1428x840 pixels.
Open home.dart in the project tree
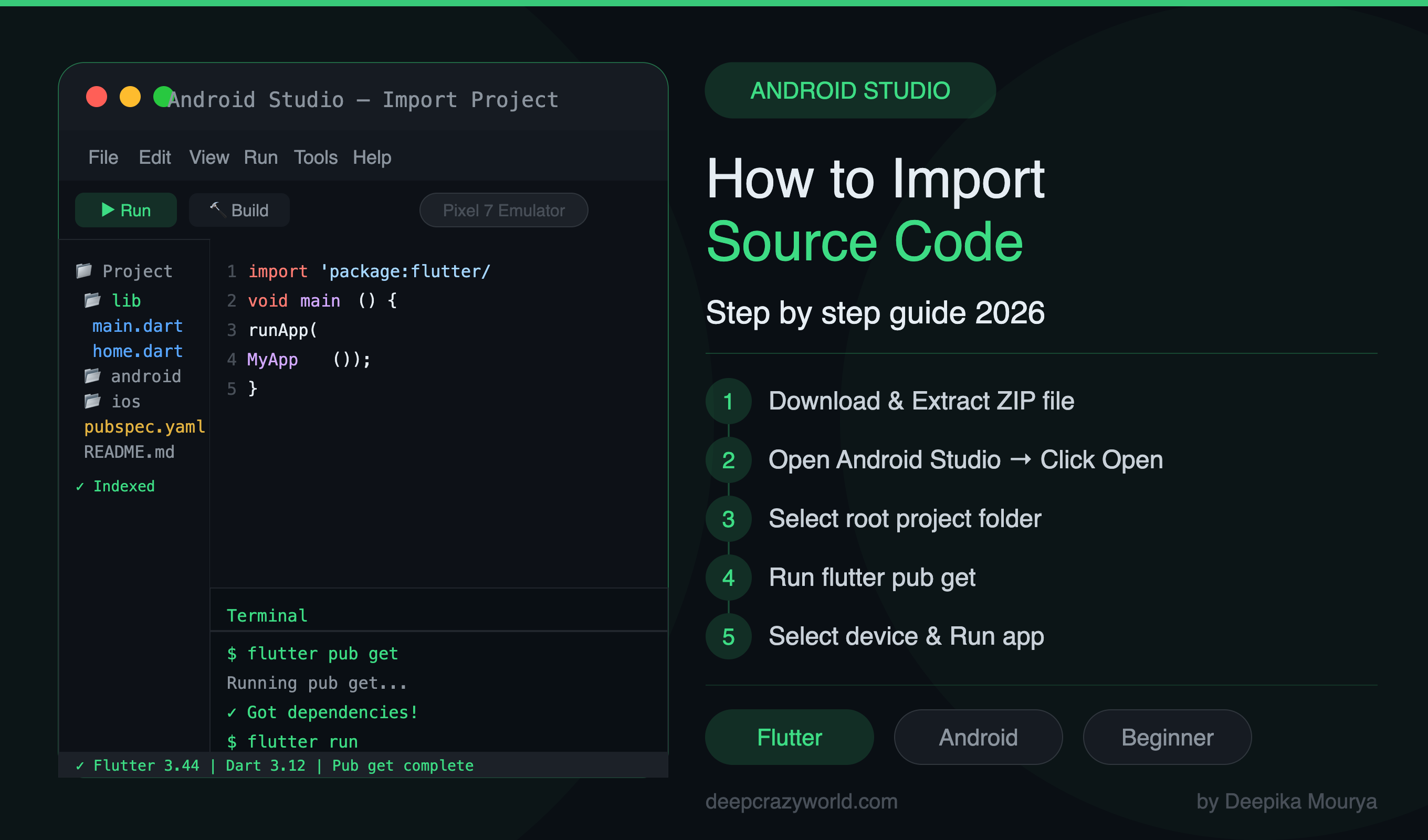[x=138, y=351]
